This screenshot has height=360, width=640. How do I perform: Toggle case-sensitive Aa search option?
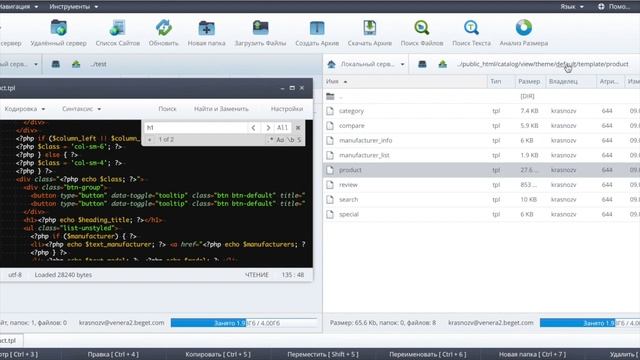click(280, 140)
